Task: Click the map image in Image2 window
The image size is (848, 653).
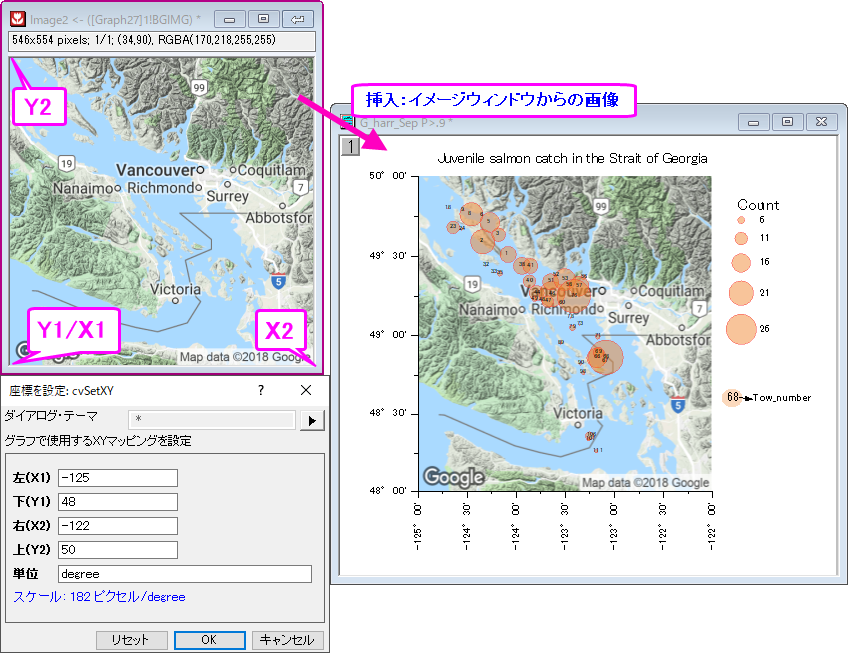Action: coord(162,210)
